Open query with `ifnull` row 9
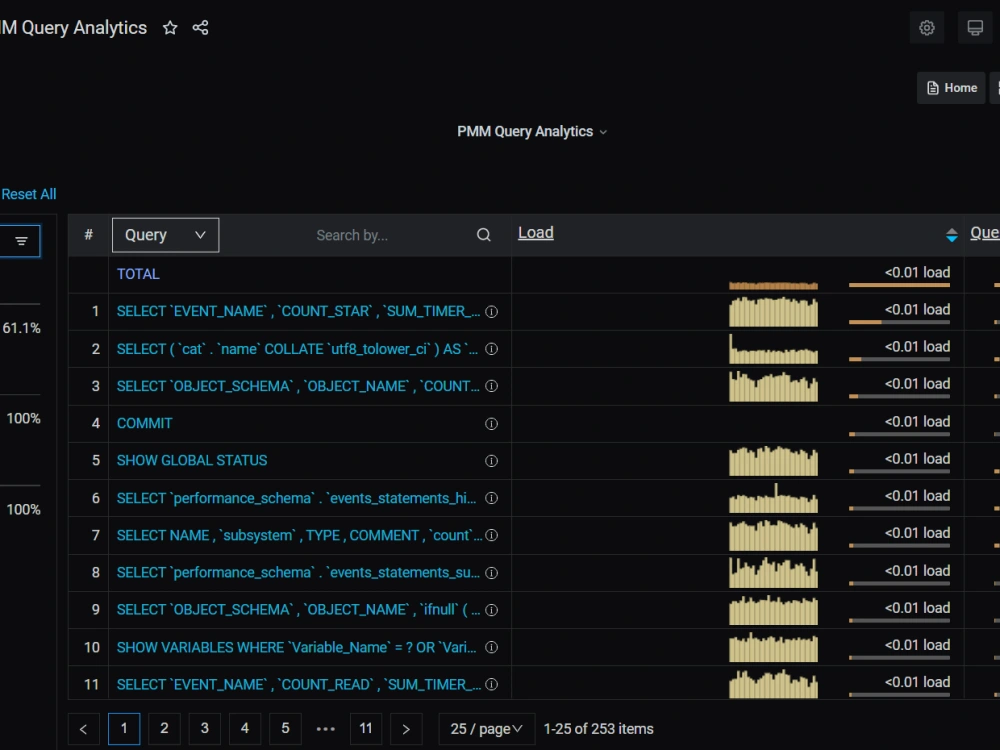Image resolution: width=1000 pixels, height=750 pixels. point(298,610)
